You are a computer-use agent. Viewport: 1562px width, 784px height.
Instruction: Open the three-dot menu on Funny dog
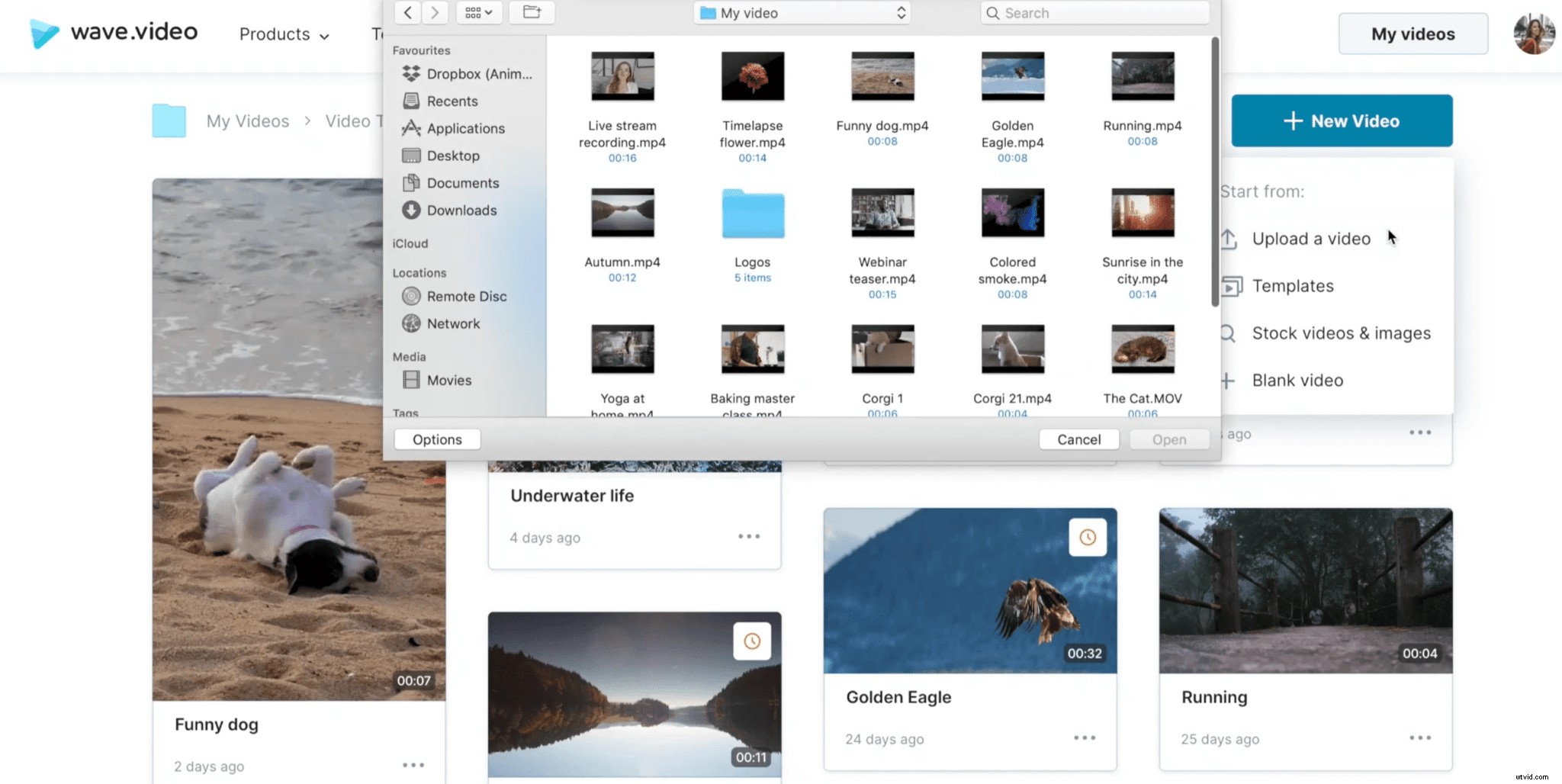pyautogui.click(x=413, y=765)
